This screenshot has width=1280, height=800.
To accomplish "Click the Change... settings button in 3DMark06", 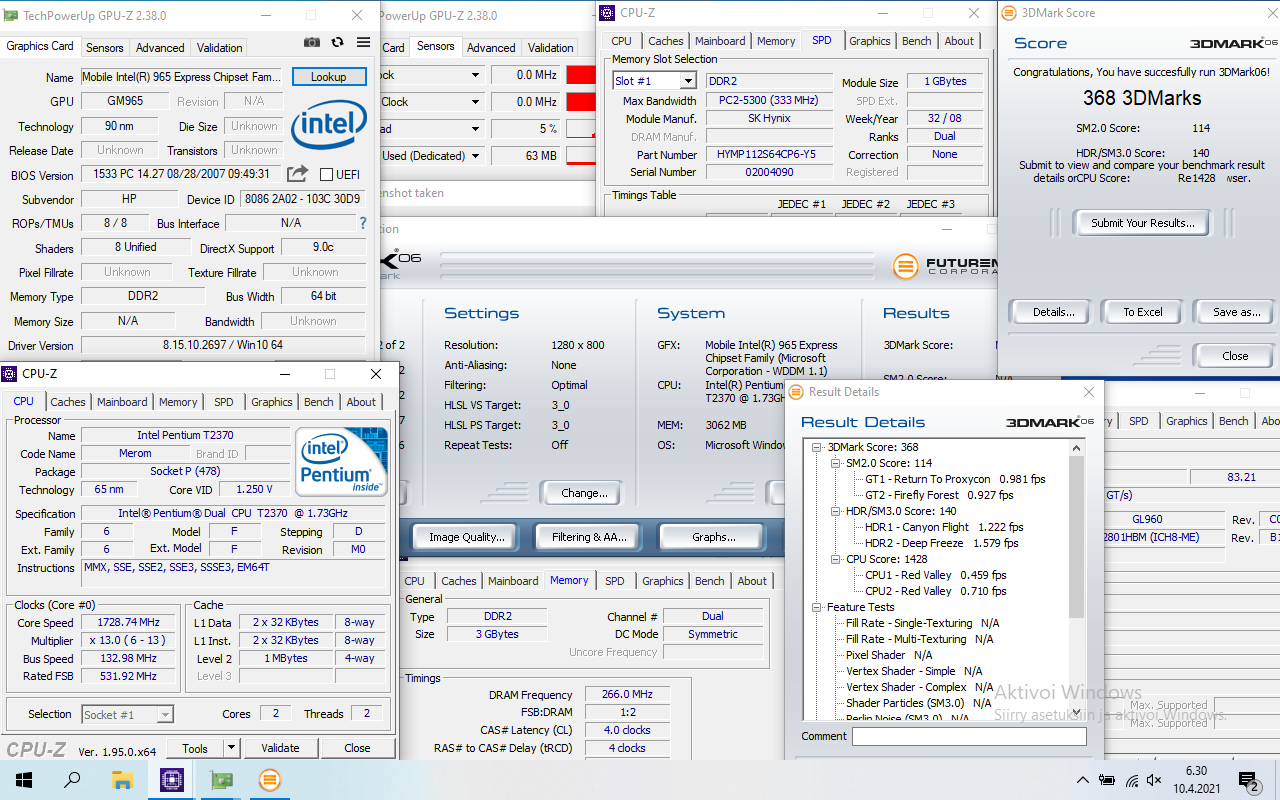I will point(585,493).
